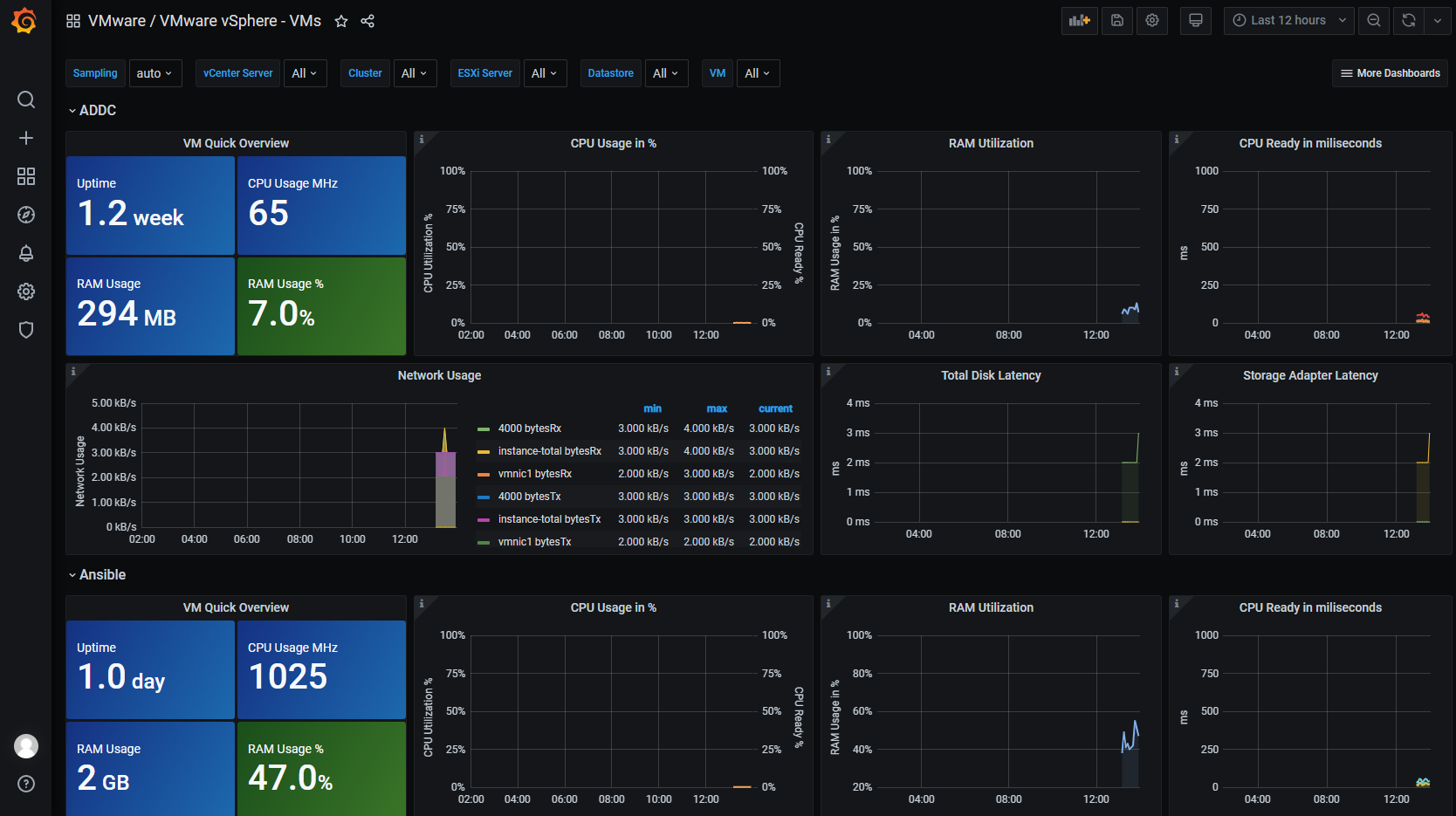Save the dashboard using the save icon
Image resolution: width=1456 pixels, height=816 pixels.
(x=1116, y=20)
